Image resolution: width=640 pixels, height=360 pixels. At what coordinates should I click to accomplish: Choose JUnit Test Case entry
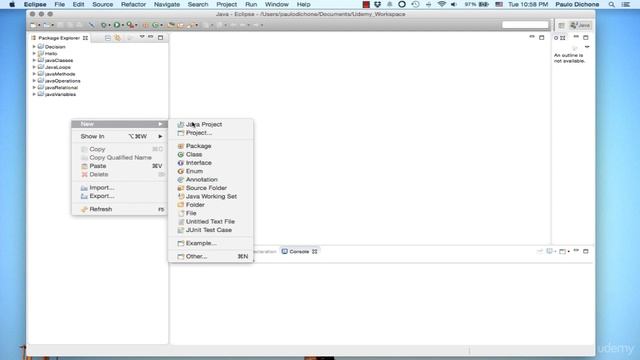tap(211, 230)
